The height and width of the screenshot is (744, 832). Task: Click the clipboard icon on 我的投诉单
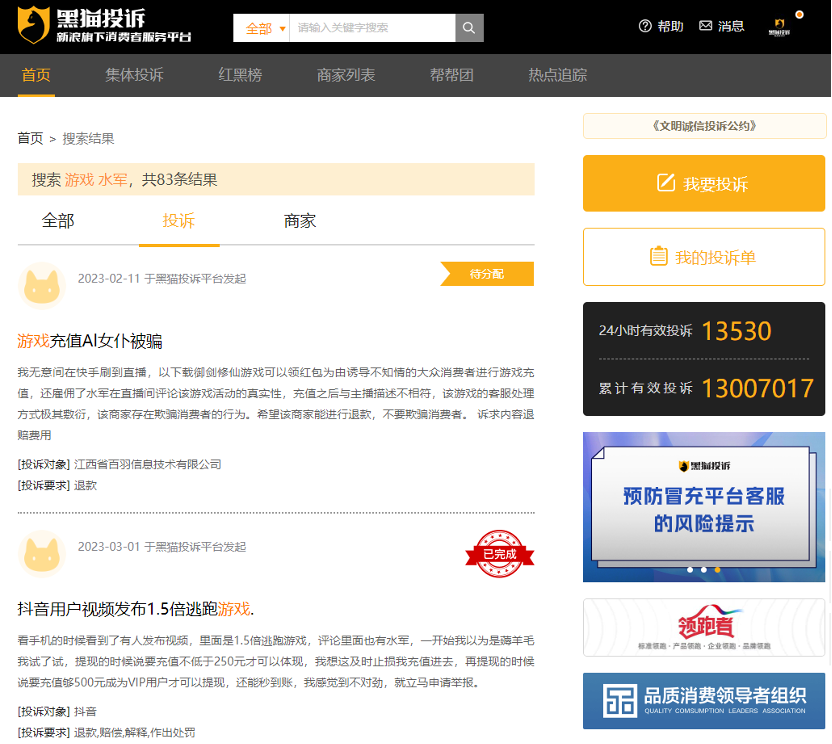pos(658,256)
